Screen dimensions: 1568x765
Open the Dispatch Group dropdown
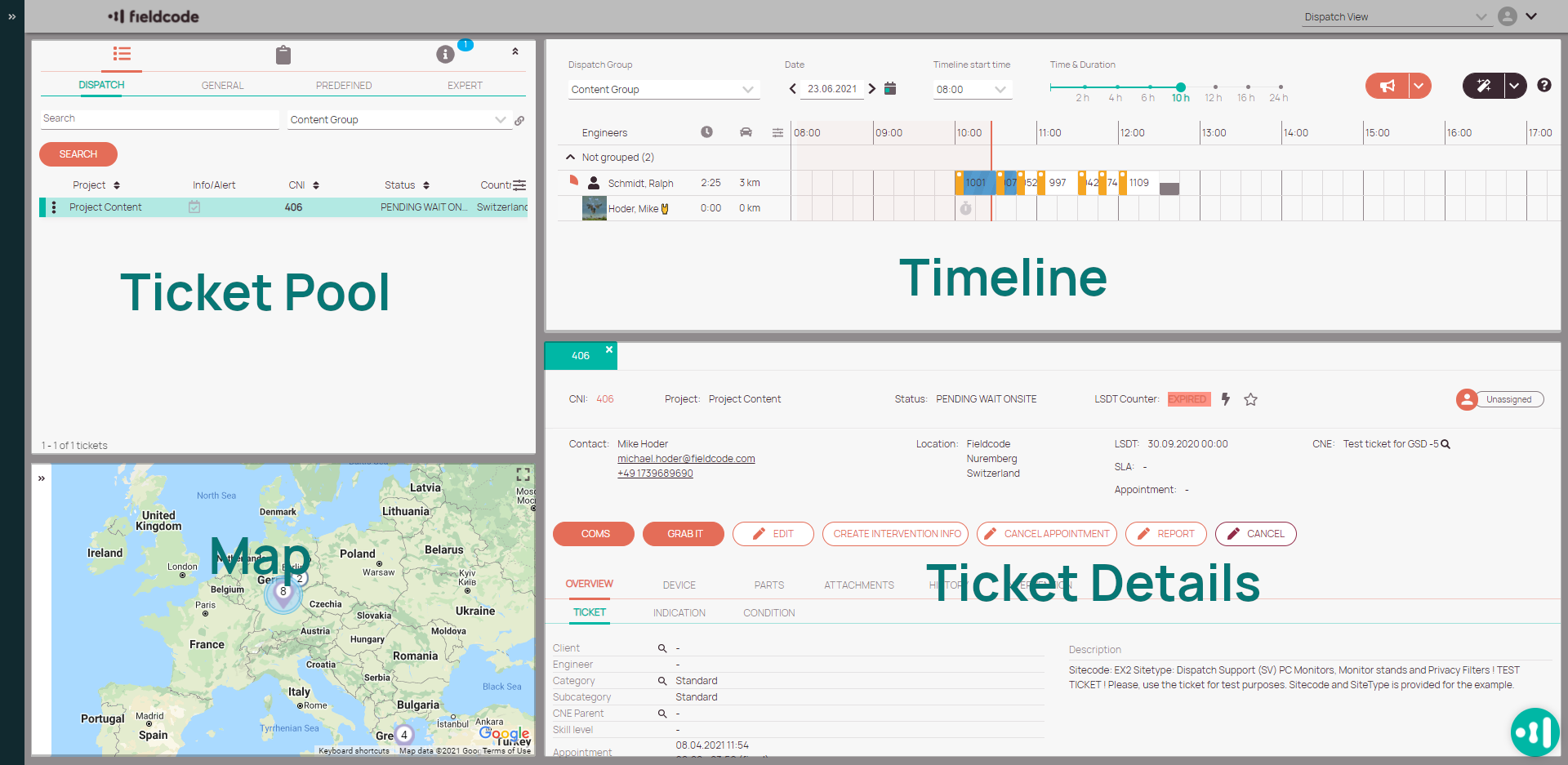[x=663, y=89]
